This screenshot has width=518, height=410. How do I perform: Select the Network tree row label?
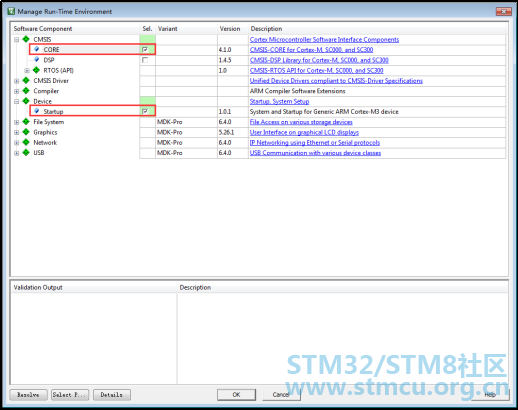pyautogui.click(x=45, y=143)
